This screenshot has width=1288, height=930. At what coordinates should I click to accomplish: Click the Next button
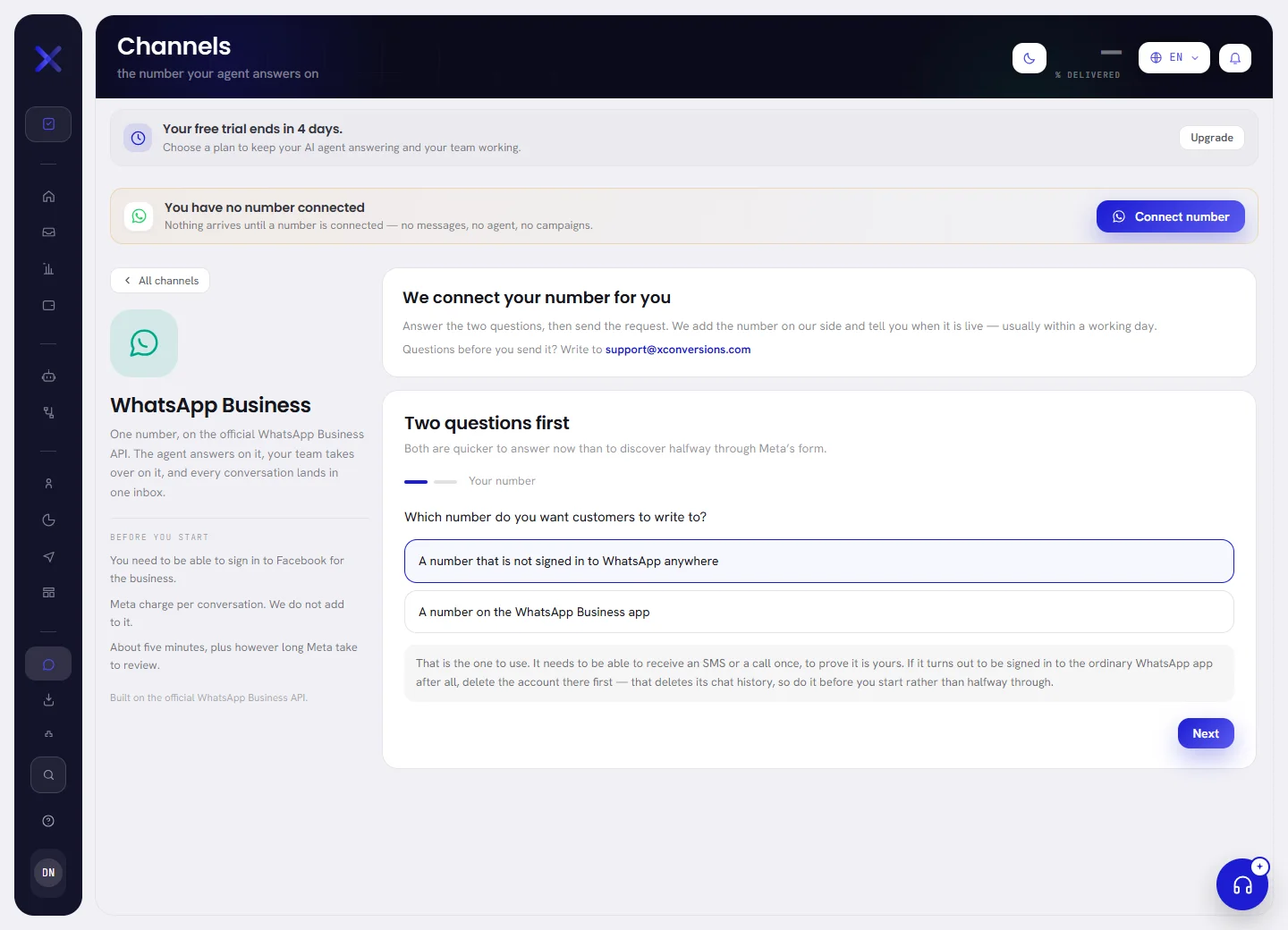pos(1206,733)
